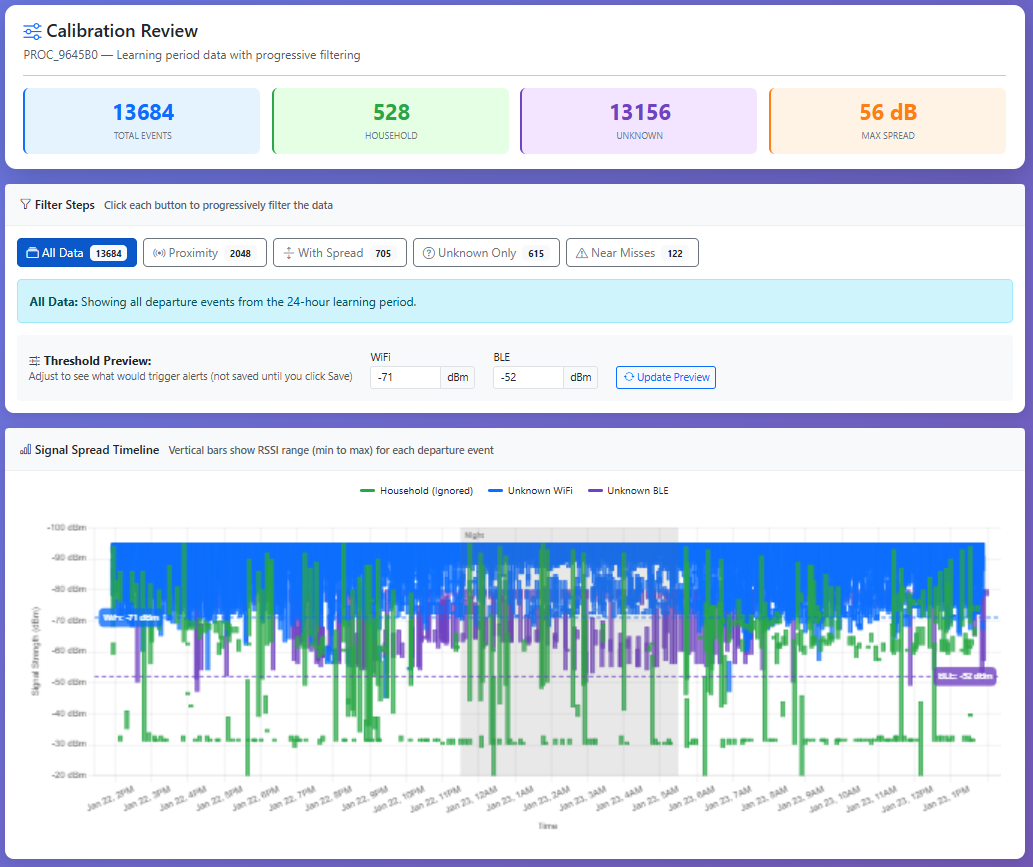Click the question mark icon on Unknown Only
This screenshot has width=1033, height=867.
pyautogui.click(x=429, y=253)
